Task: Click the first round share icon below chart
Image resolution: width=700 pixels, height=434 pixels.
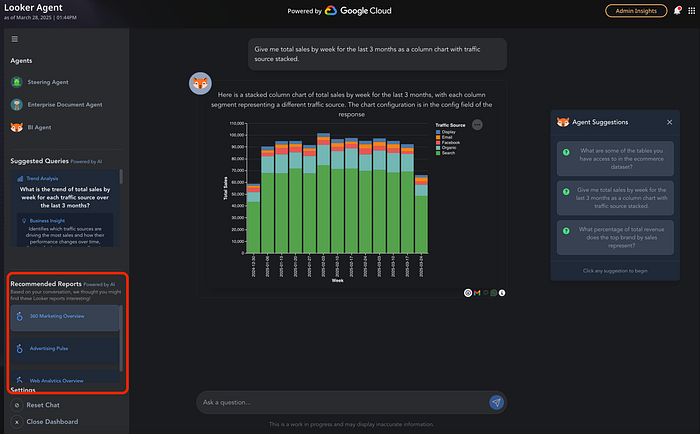Action: [468, 293]
